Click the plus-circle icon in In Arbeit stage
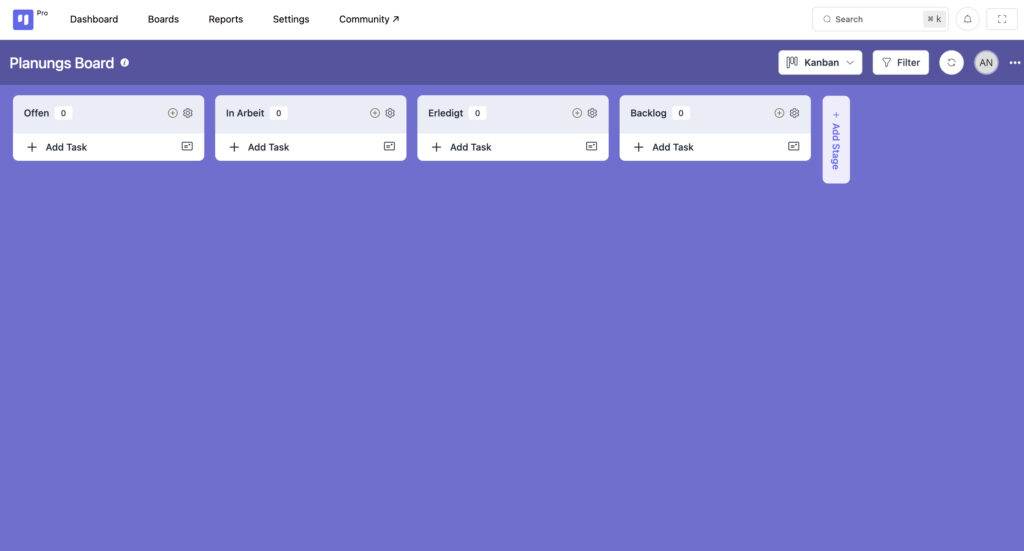The height and width of the screenshot is (551, 1024). [x=375, y=113]
